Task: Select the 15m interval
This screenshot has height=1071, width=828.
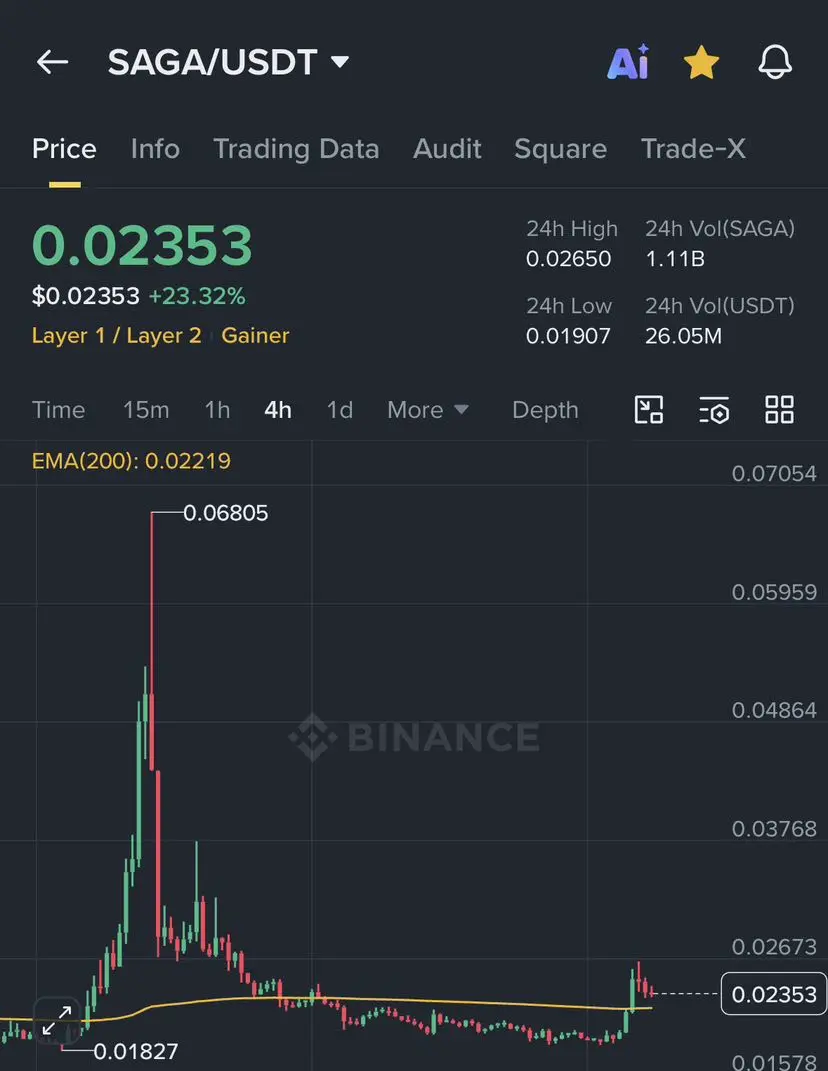Action: (146, 410)
